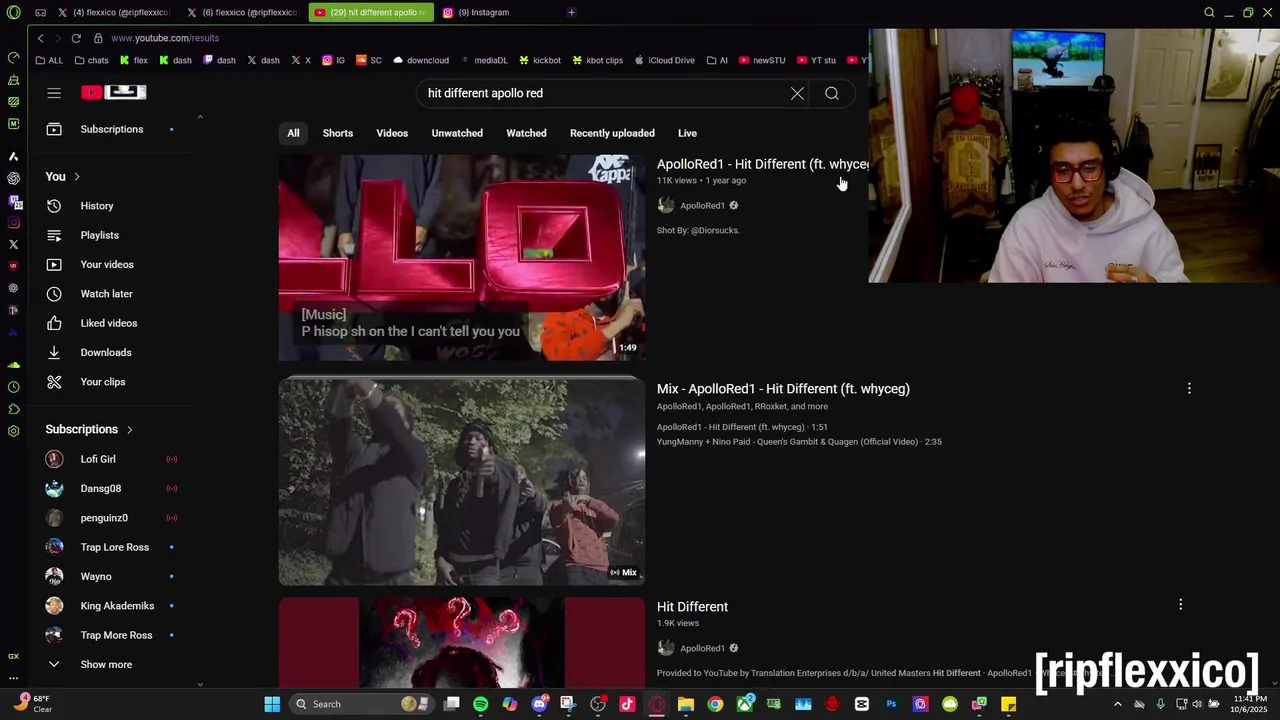Open ApolloRed1 channel under first result
Screen dimensions: 1280x720
click(x=702, y=206)
